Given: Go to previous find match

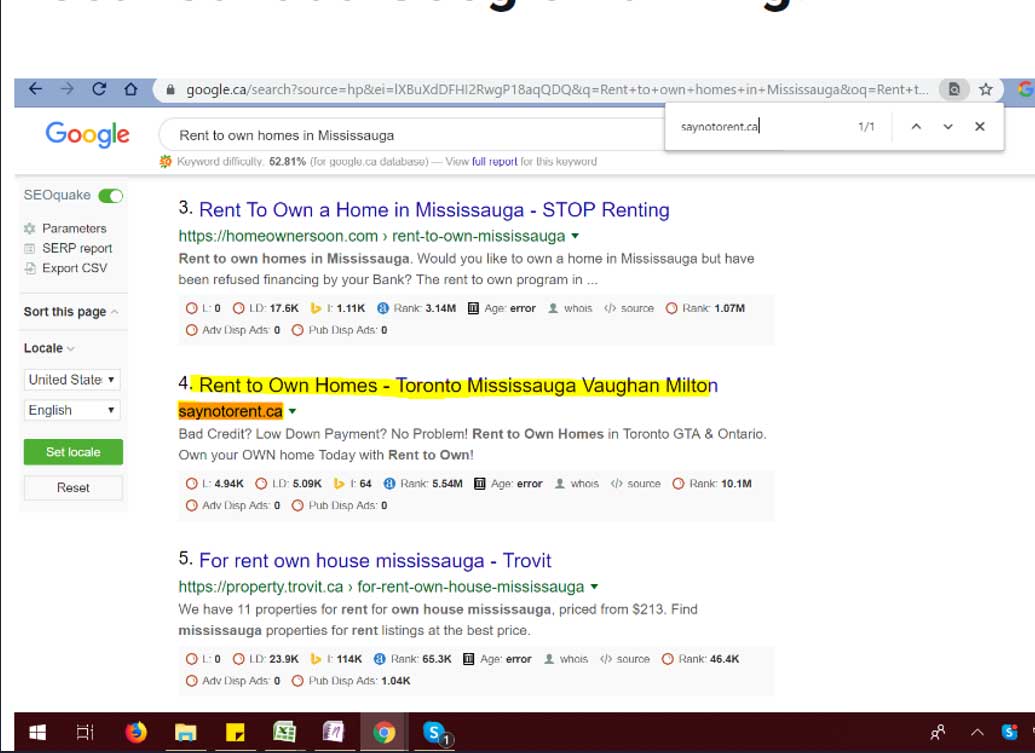Looking at the screenshot, I should [916, 127].
